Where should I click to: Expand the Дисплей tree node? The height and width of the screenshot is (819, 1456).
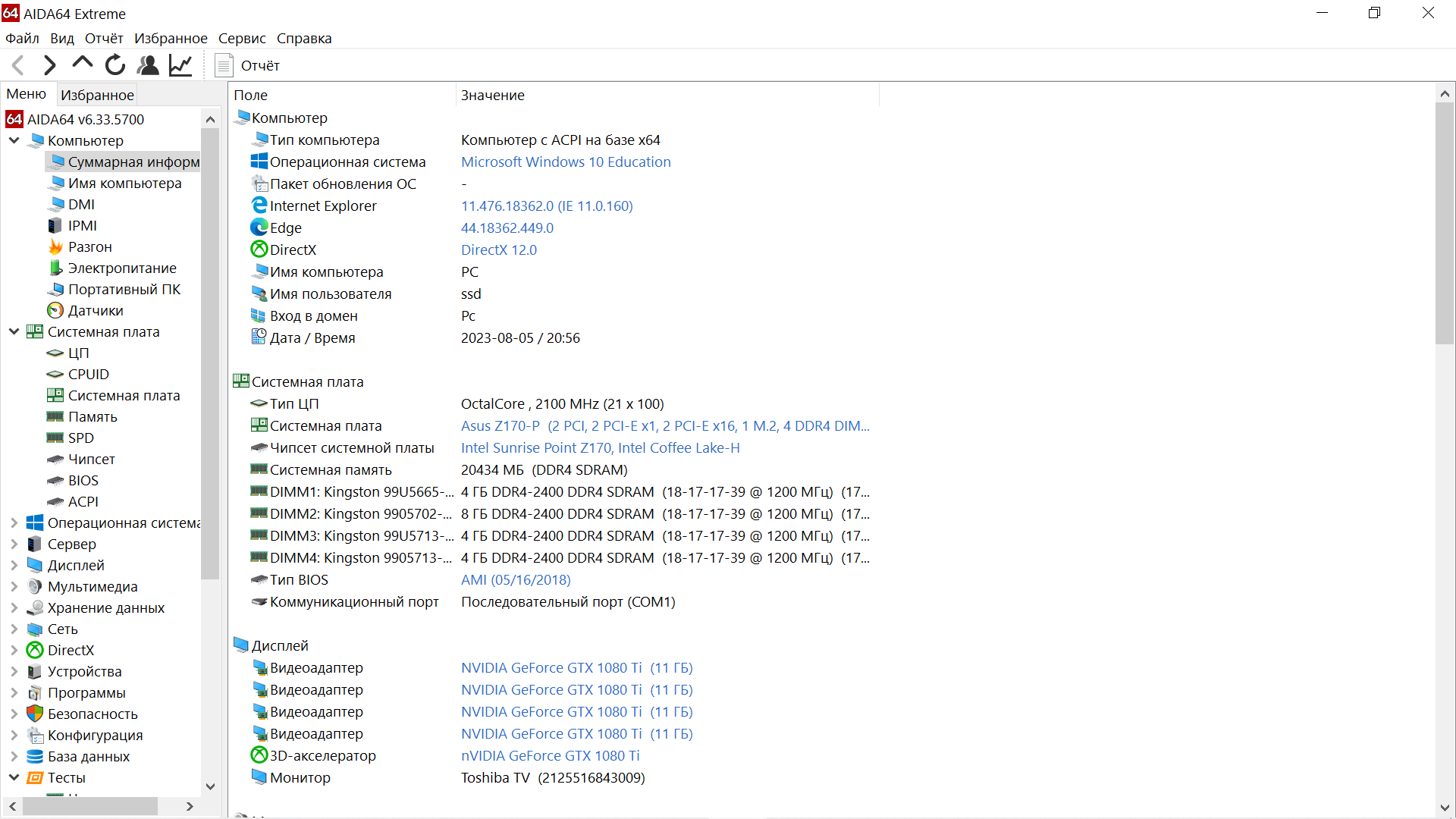click(14, 566)
